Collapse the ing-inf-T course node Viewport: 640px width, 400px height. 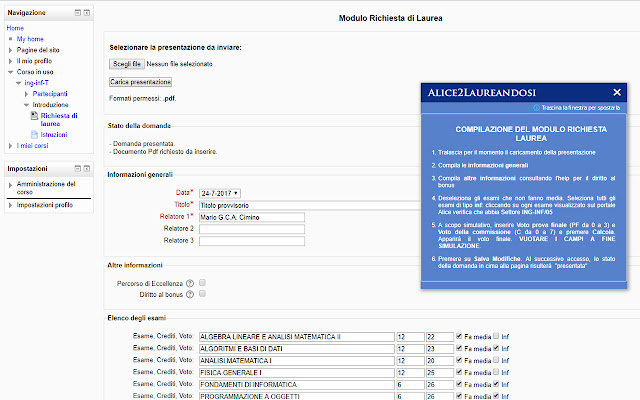18,83
